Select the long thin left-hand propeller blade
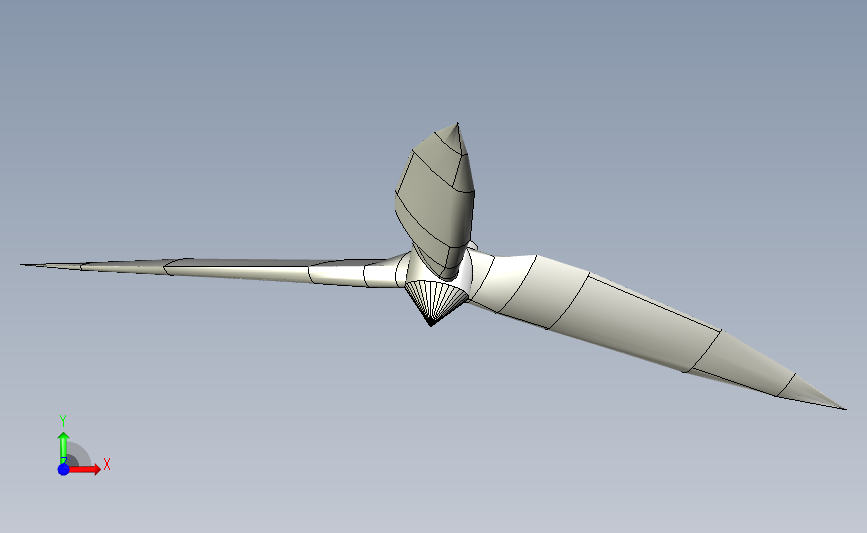This screenshot has height=533, width=867. [x=216, y=269]
